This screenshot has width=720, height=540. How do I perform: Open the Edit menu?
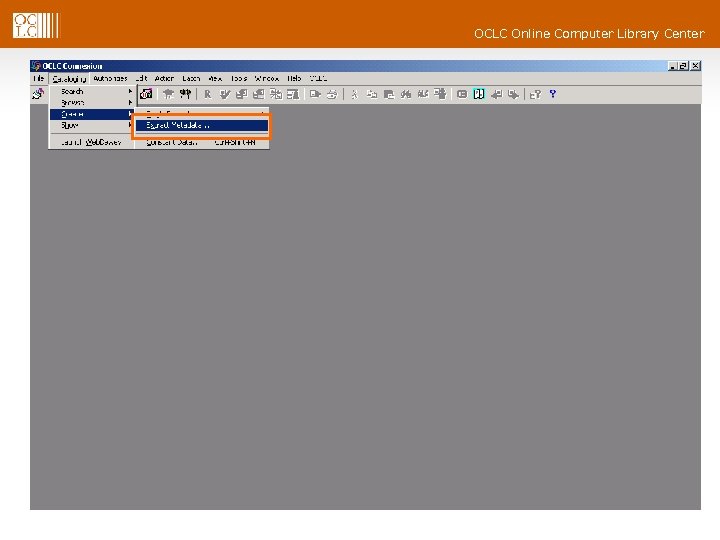[141, 79]
